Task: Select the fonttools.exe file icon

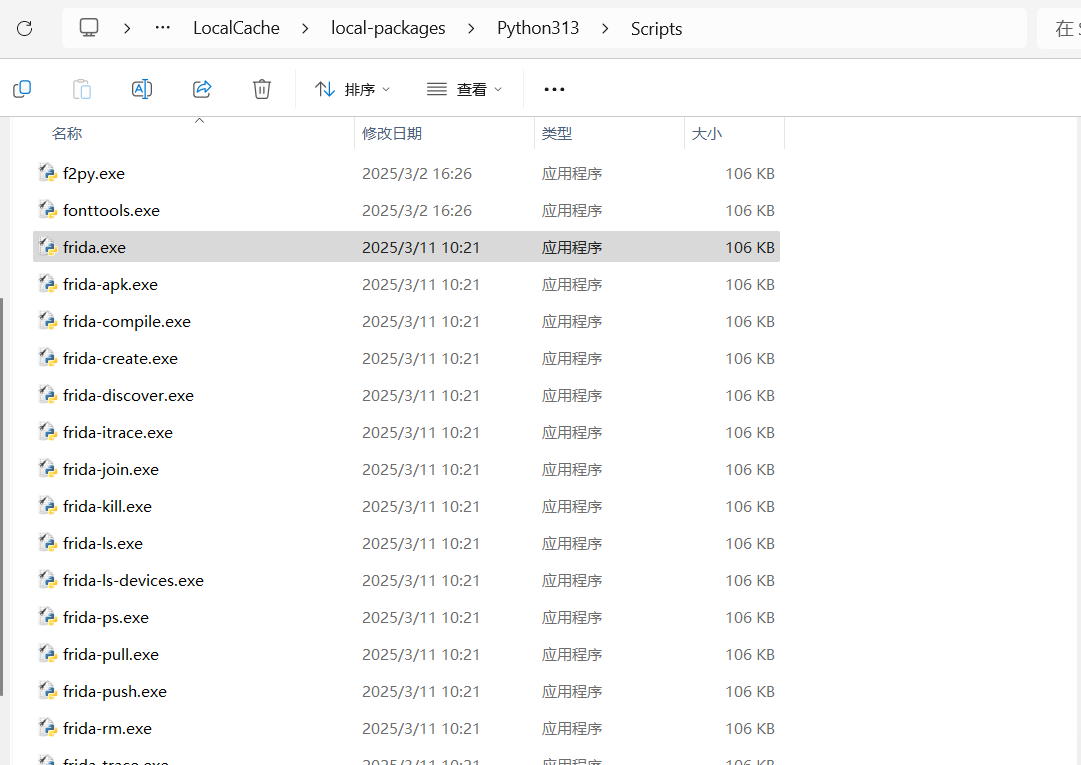Action: point(47,210)
